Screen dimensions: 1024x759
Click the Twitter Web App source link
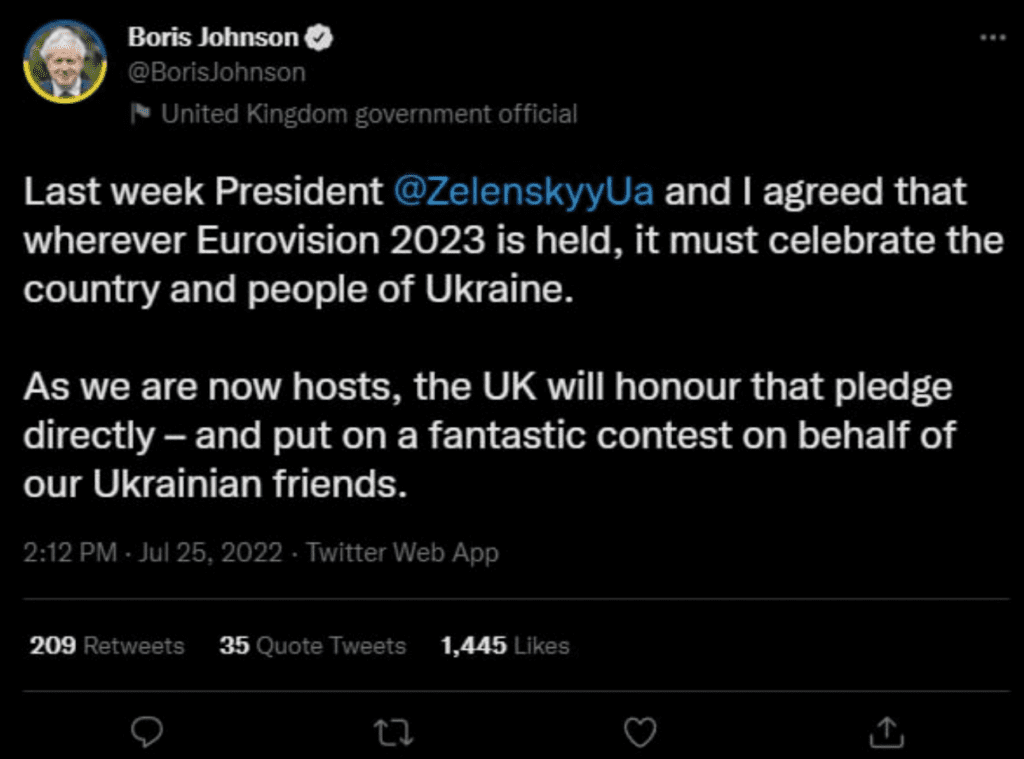pyautogui.click(x=402, y=552)
